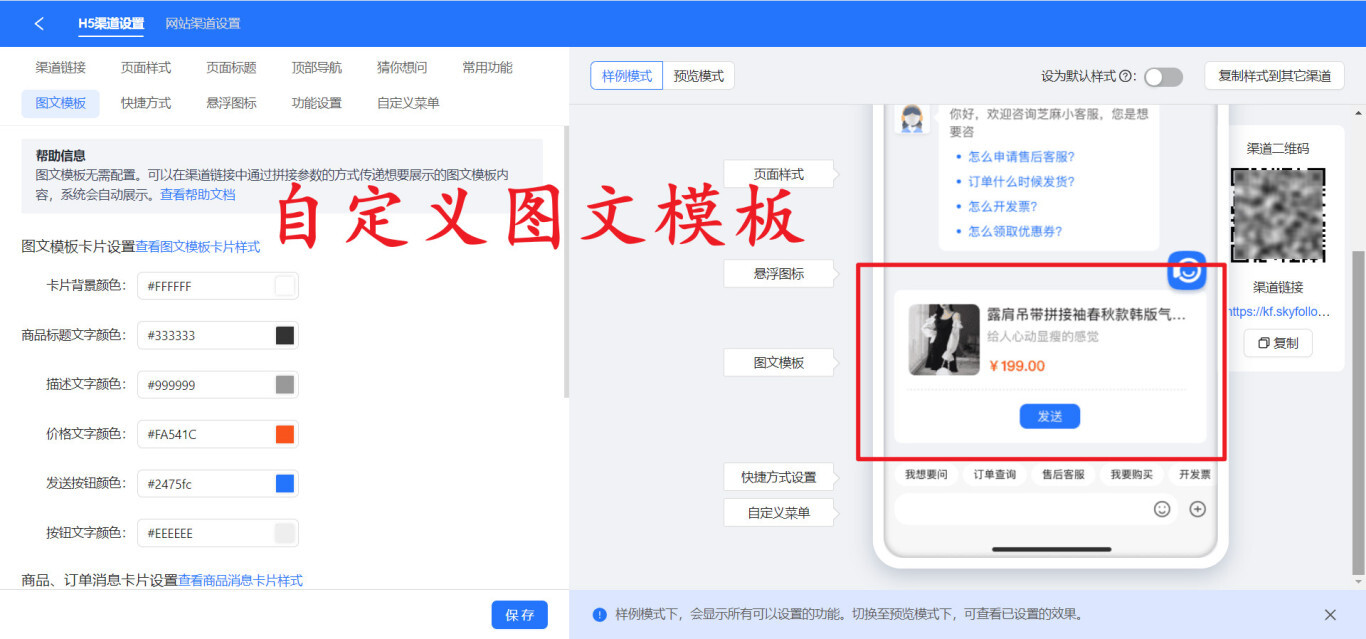Open the 悬浮图标 settings tab
Image resolution: width=1366 pixels, height=639 pixels.
tap(231, 103)
